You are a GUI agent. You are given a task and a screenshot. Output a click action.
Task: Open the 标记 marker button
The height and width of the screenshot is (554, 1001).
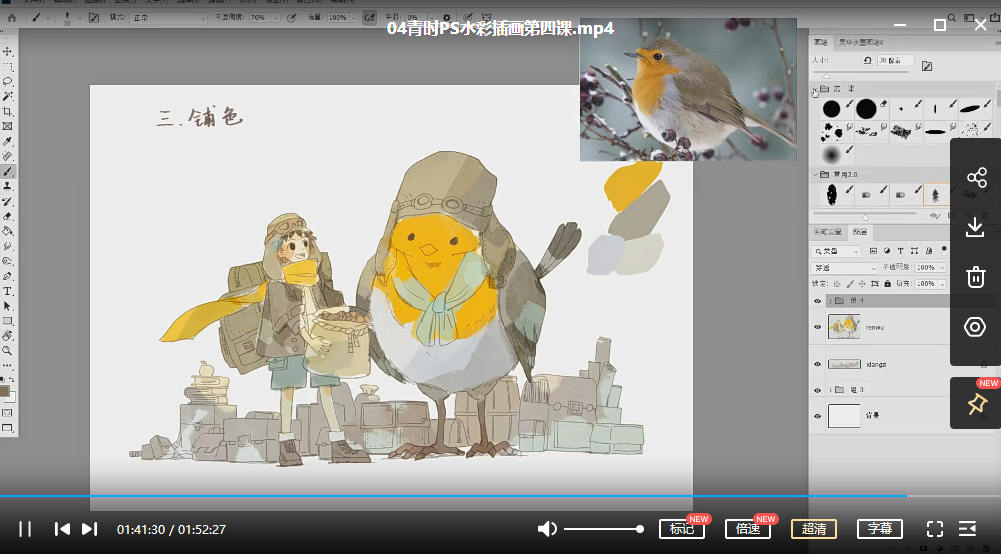[682, 529]
